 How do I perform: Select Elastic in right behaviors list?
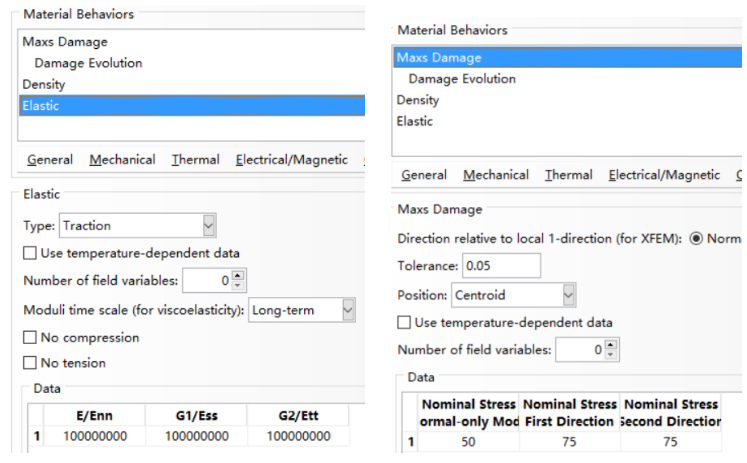point(415,121)
